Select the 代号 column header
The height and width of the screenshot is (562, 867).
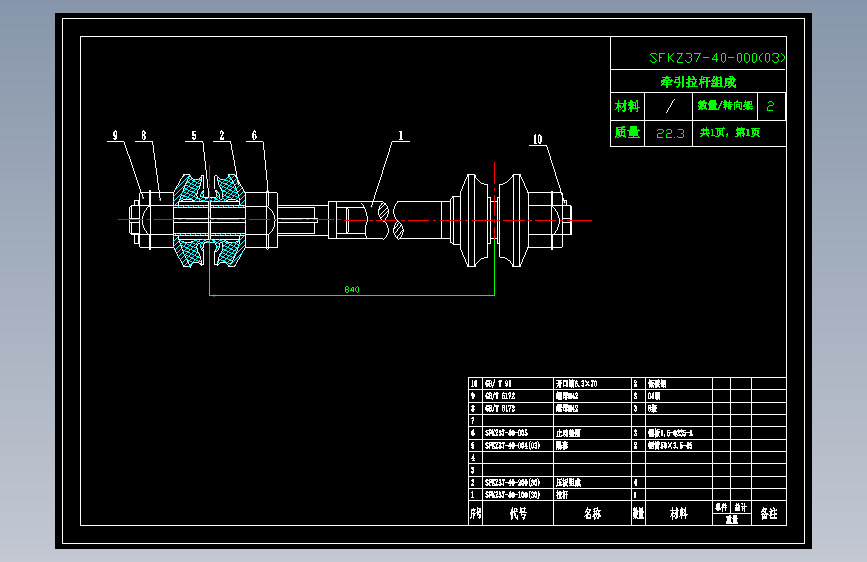click(518, 514)
